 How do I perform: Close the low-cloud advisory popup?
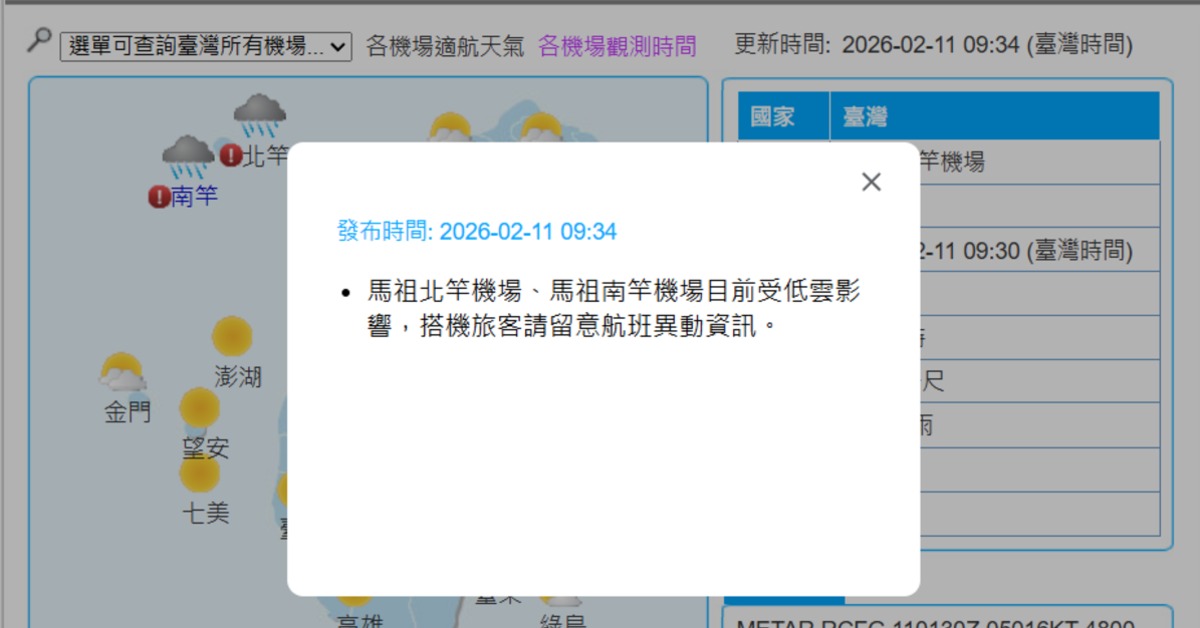pos(871,182)
